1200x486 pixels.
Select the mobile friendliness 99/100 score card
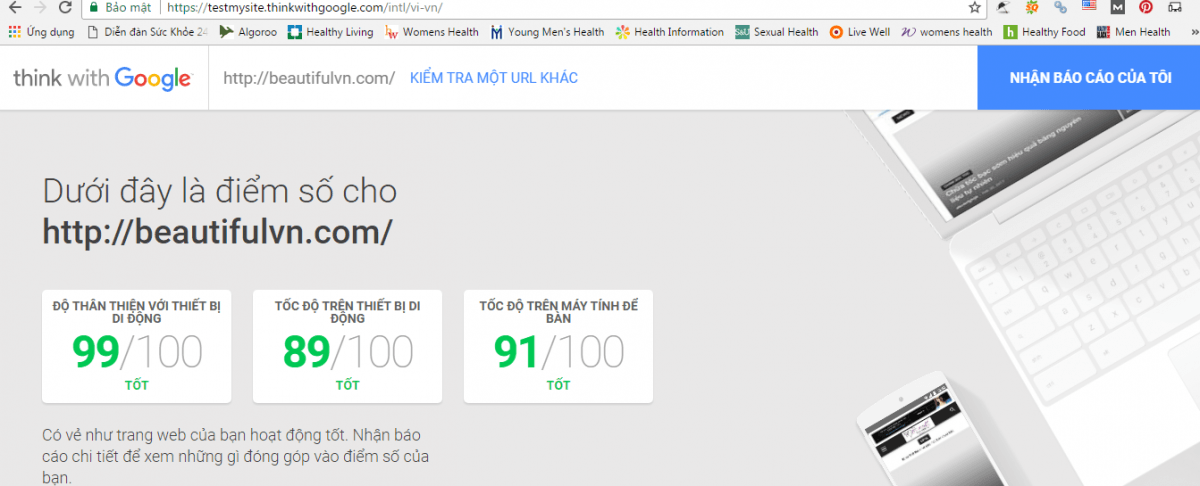[x=137, y=346]
